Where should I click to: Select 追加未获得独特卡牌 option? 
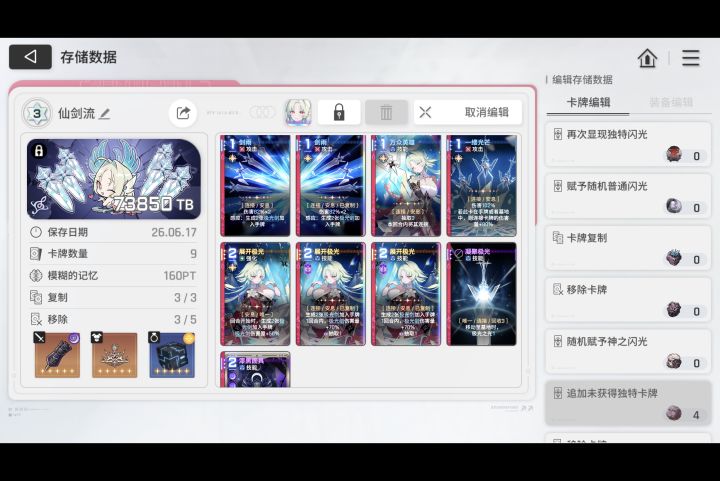628,403
